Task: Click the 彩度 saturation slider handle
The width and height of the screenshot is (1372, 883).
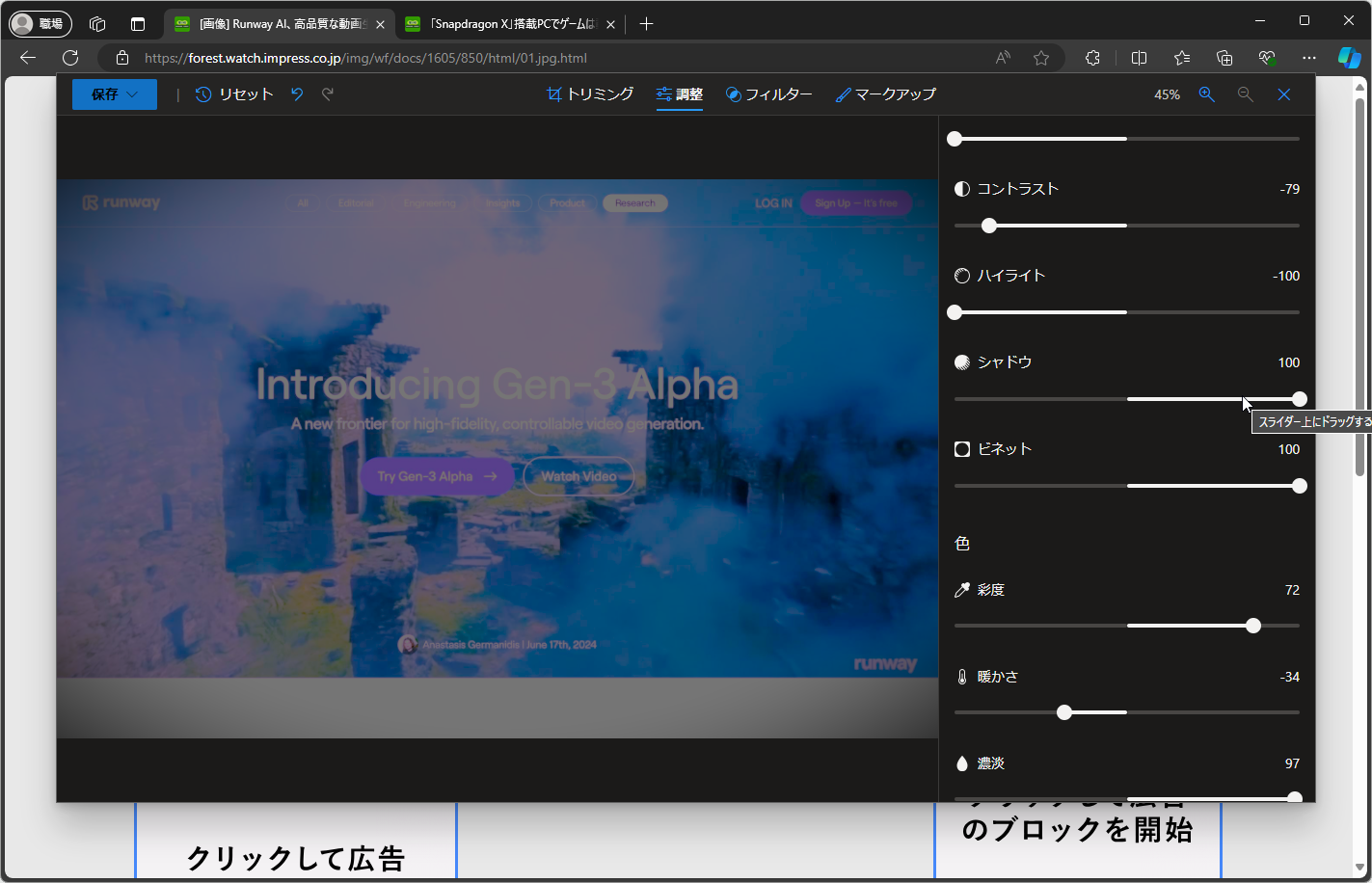Action: 1253,626
